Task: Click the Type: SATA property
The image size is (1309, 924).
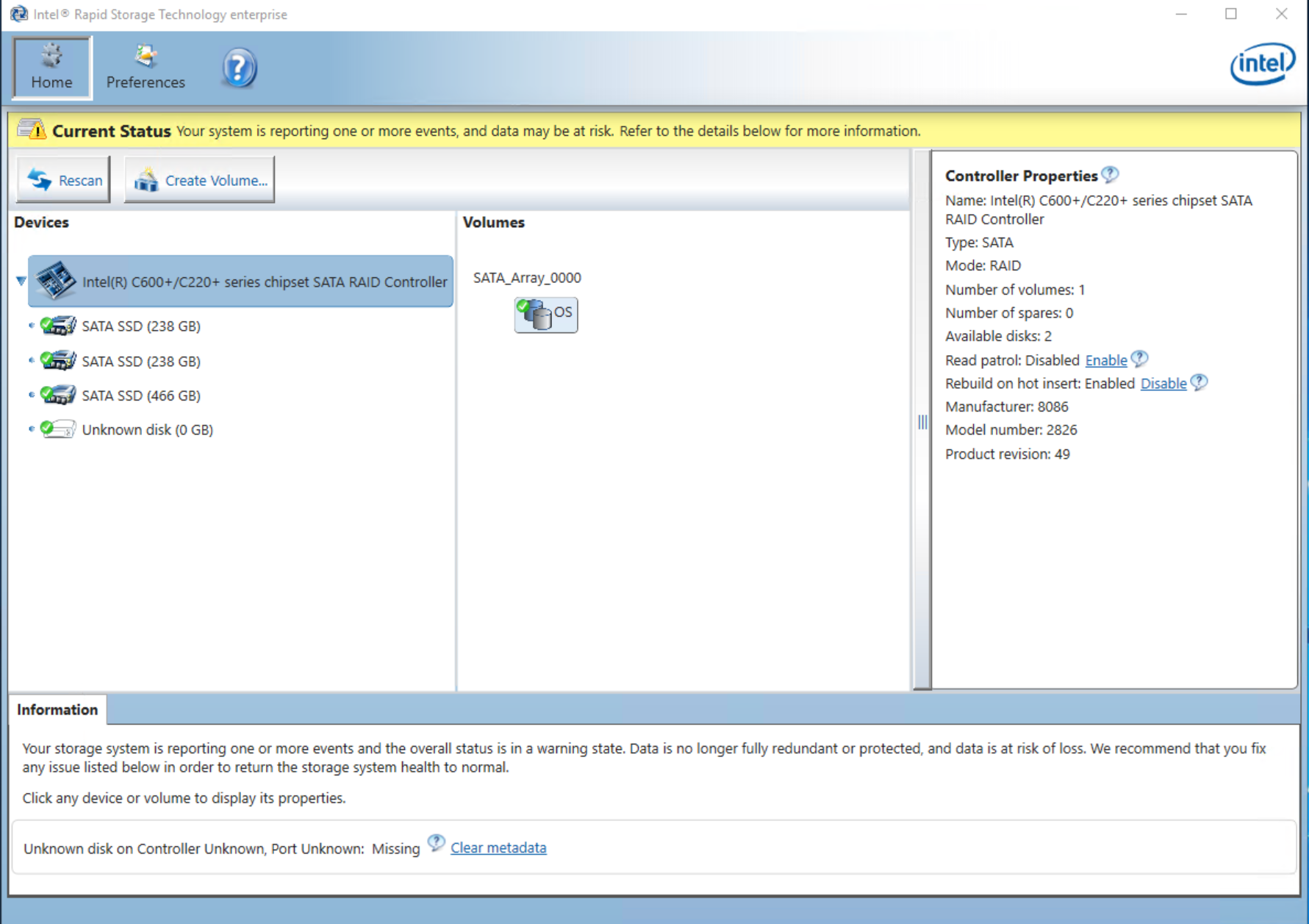Action: (x=979, y=242)
